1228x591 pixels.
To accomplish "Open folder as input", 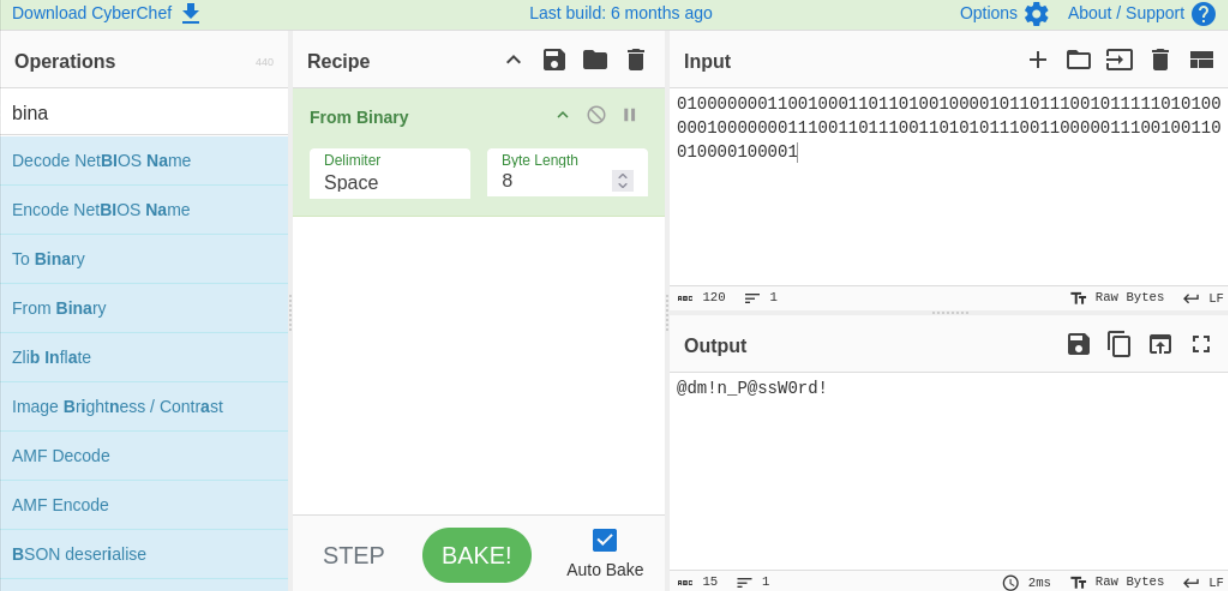I will click(x=1078, y=60).
